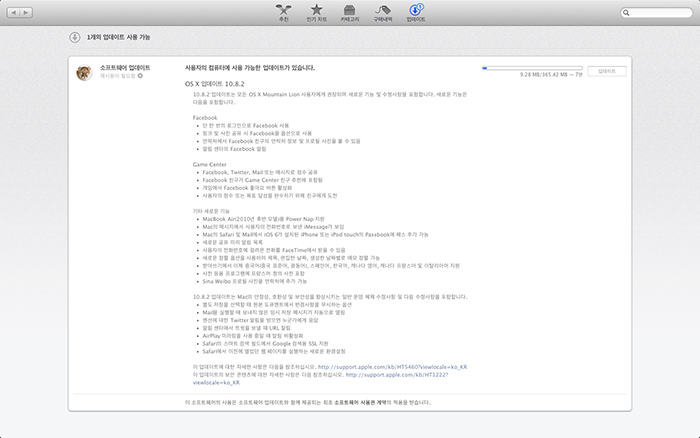This screenshot has width=700, height=438.
Task: Click the FaceTime phone number bullet
Action: tap(274, 250)
